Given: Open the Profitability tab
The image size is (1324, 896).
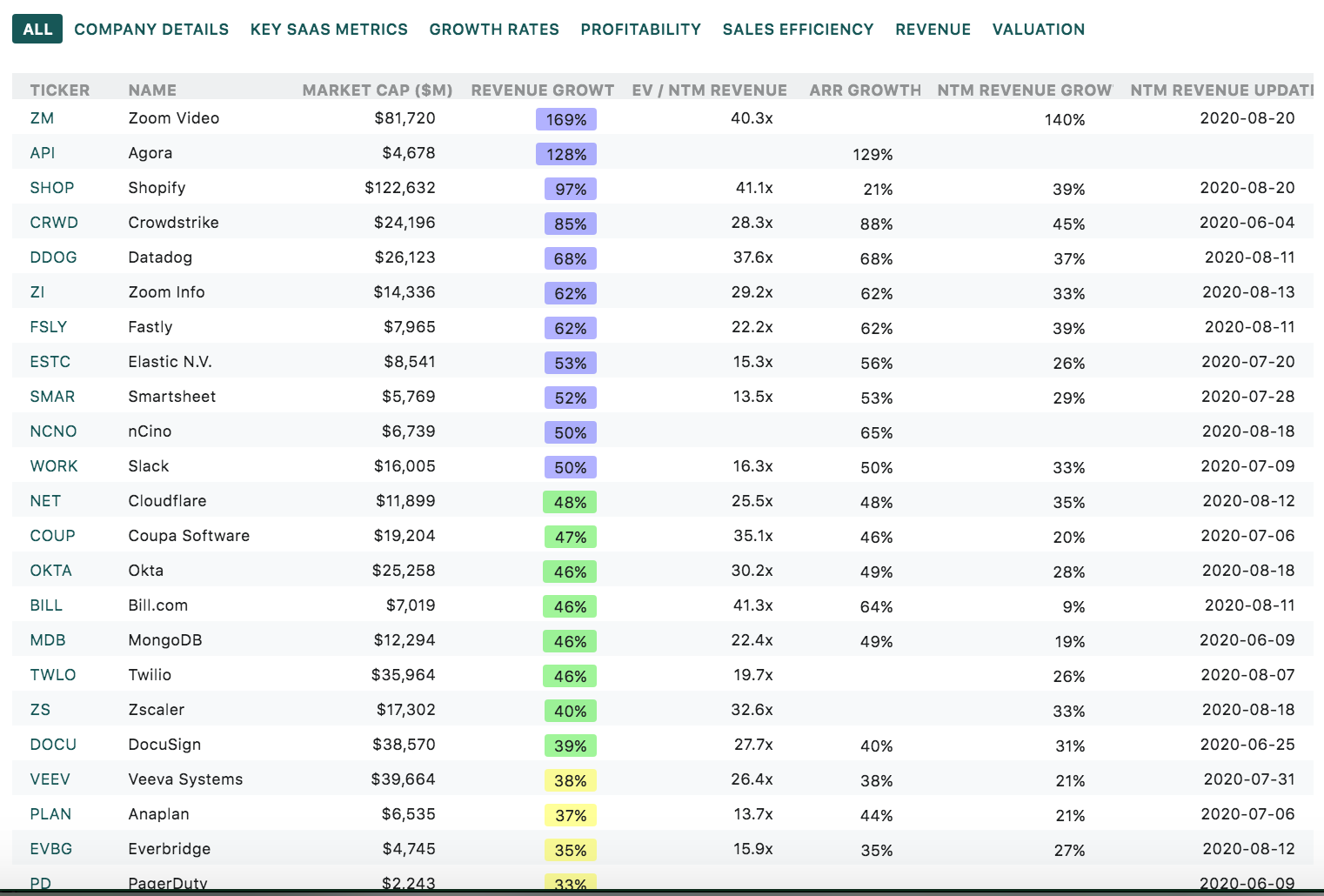Looking at the screenshot, I should (641, 29).
